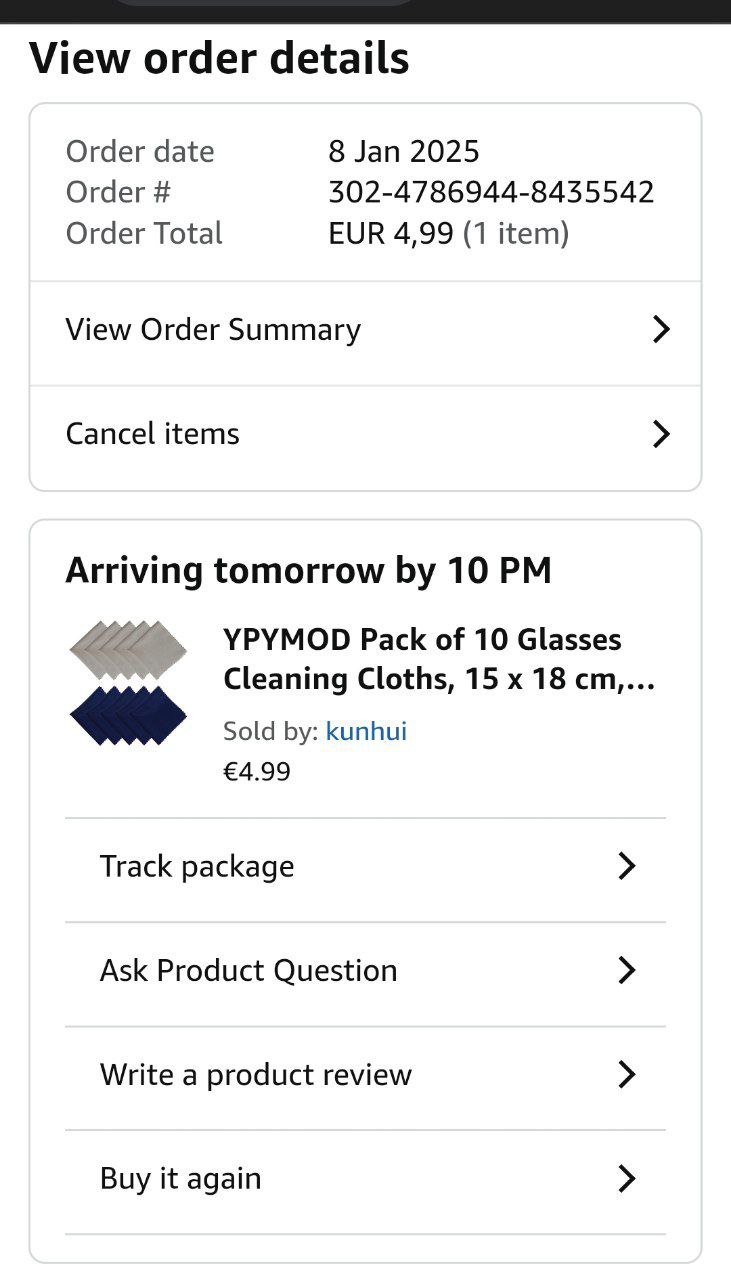Select the Cancel items option
Screen dimensions: 731x1280
click(153, 434)
